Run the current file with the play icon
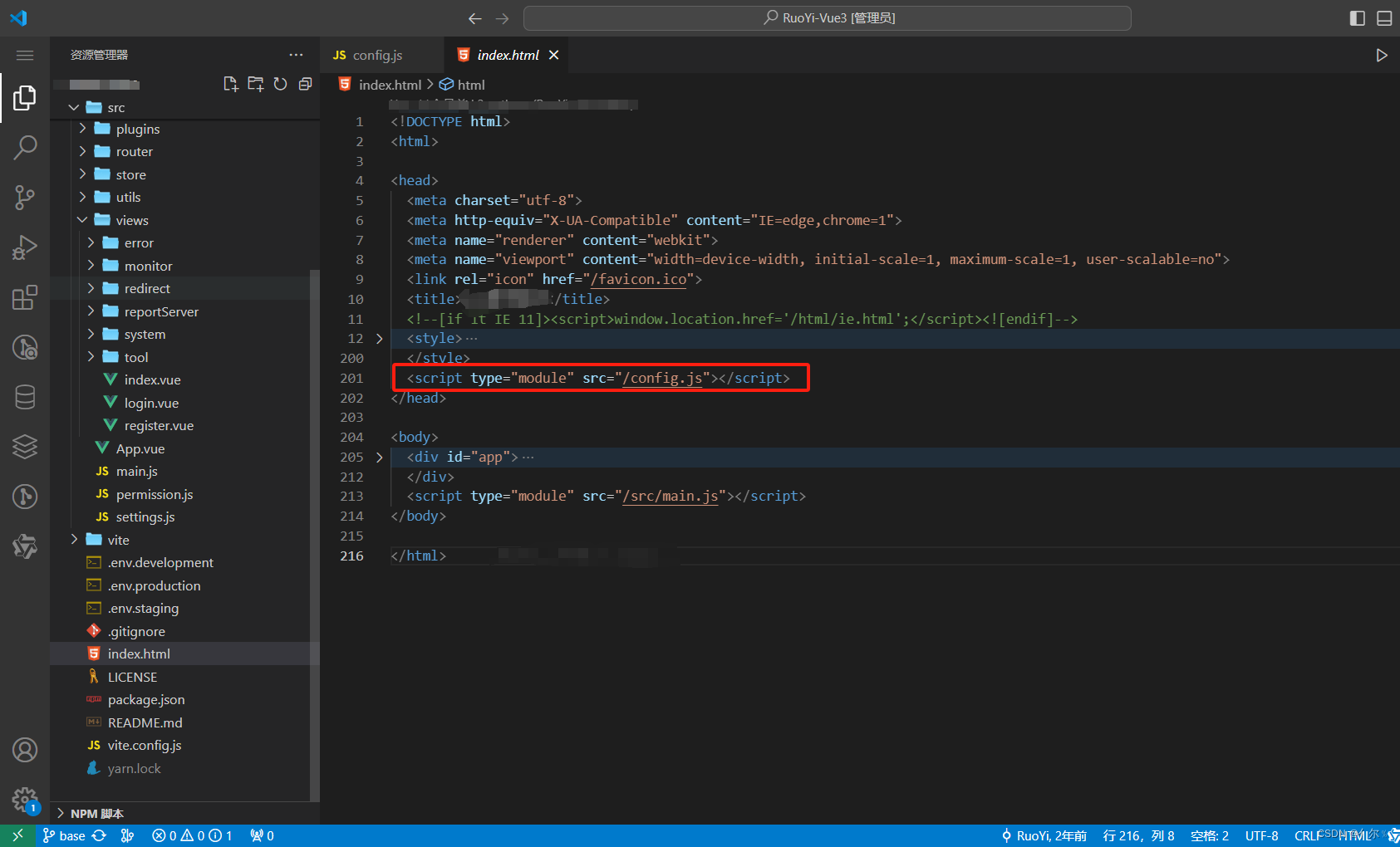The width and height of the screenshot is (1400, 847). (x=1382, y=55)
